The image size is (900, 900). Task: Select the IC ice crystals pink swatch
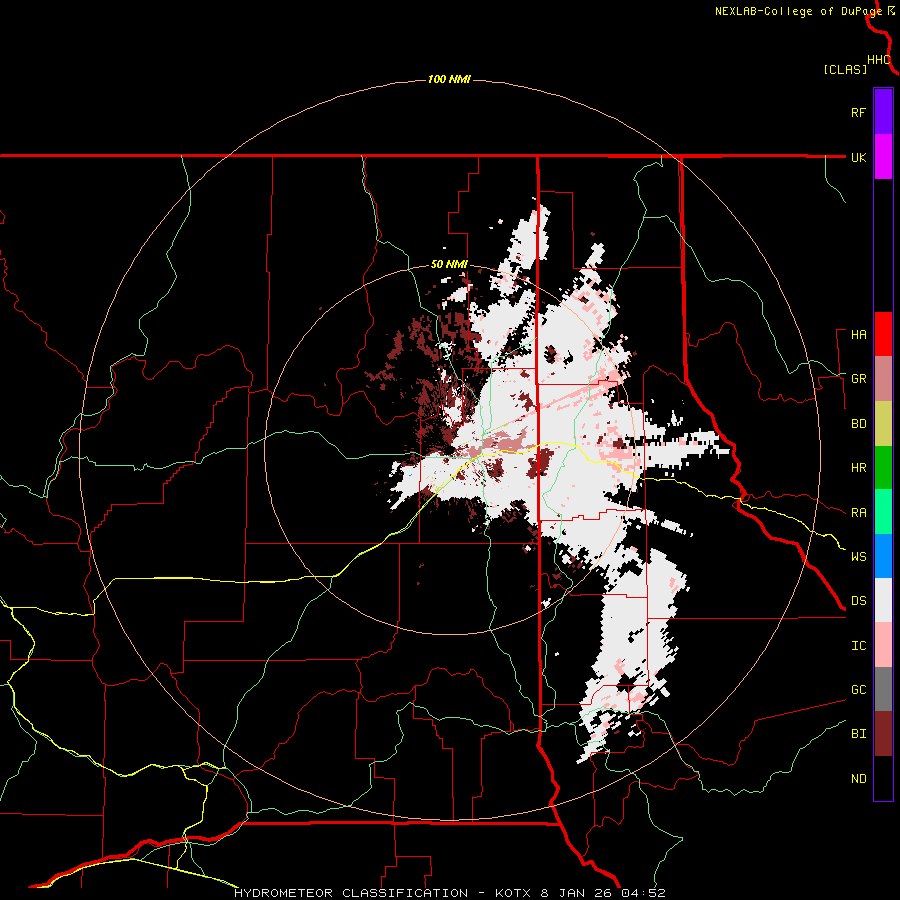883,645
